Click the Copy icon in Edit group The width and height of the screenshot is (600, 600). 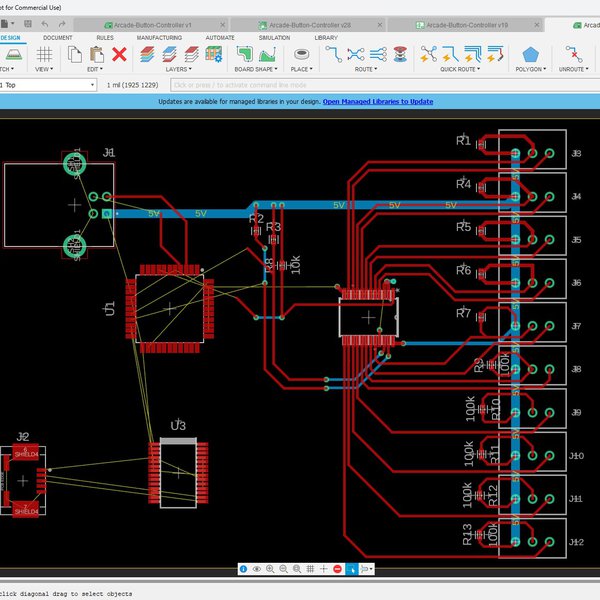pyautogui.click(x=75, y=54)
